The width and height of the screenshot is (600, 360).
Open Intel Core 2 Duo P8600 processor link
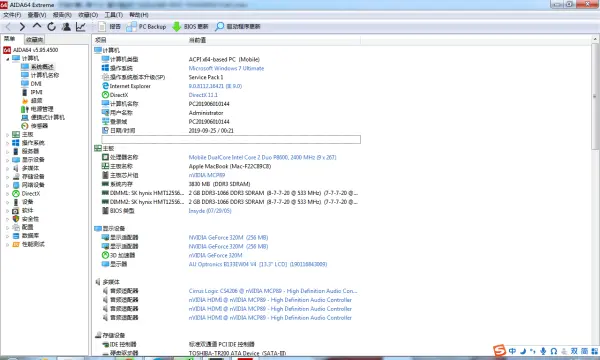(262, 157)
